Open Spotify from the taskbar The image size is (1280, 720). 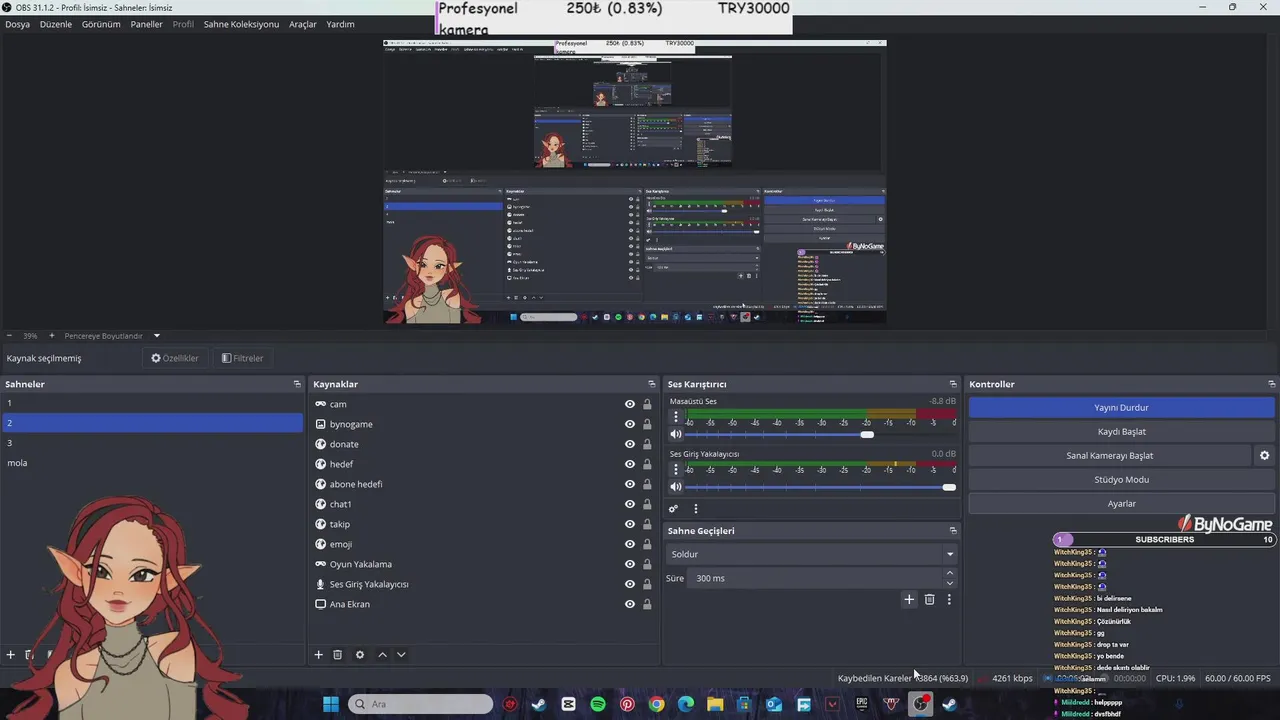pos(598,704)
